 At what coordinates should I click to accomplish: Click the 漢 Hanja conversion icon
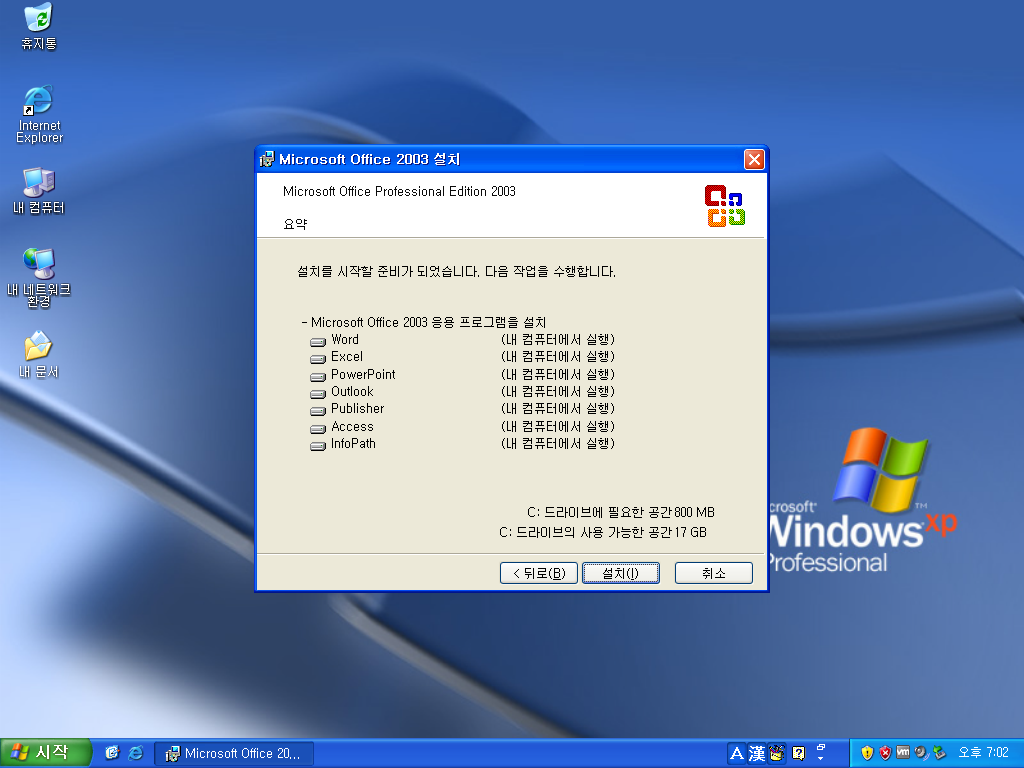tap(757, 754)
